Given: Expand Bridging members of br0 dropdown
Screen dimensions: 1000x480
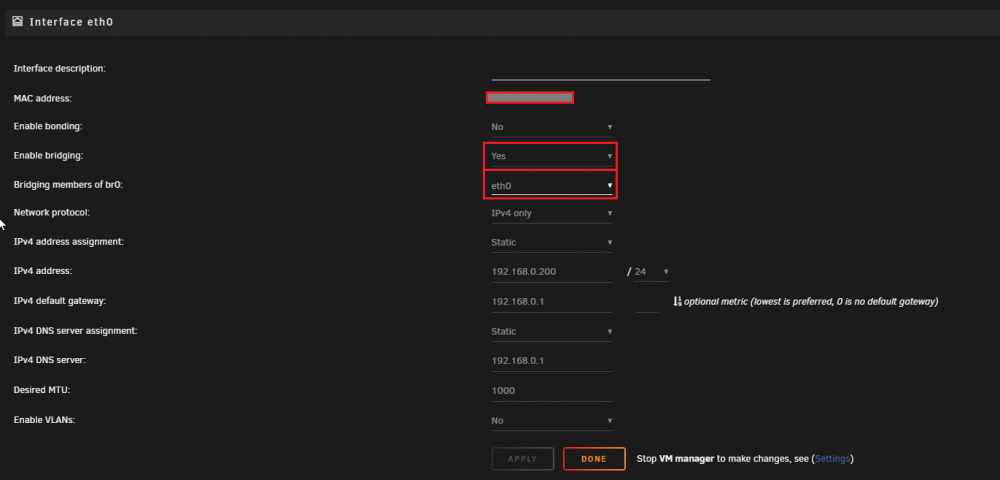Looking at the screenshot, I should [552, 186].
